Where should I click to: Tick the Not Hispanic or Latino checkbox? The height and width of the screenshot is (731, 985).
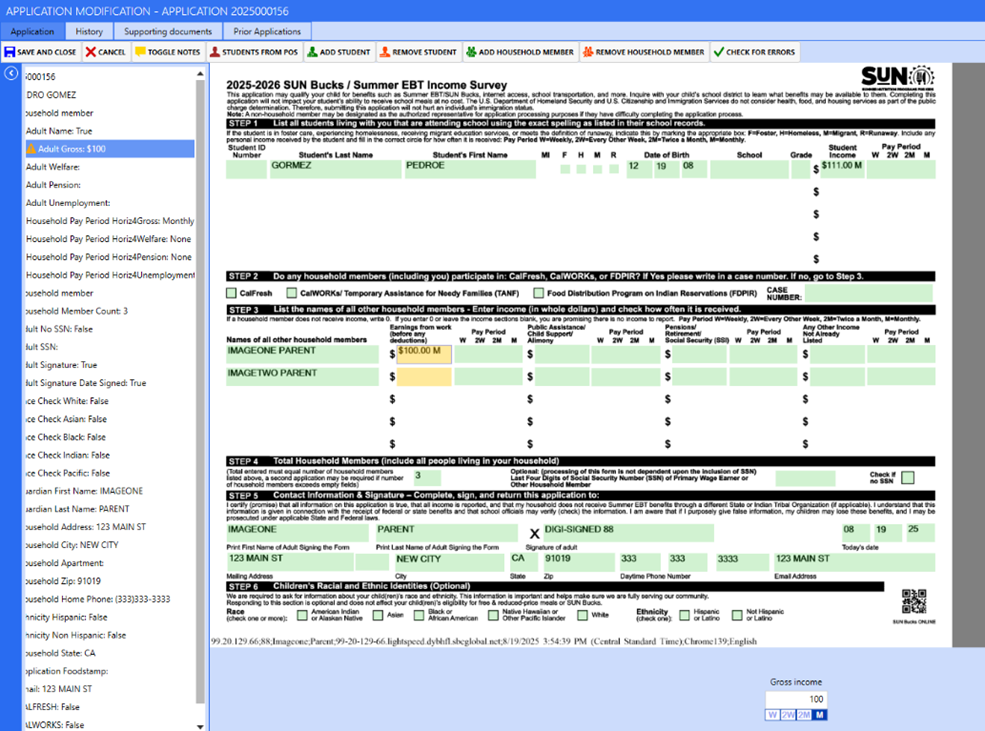(x=737, y=615)
